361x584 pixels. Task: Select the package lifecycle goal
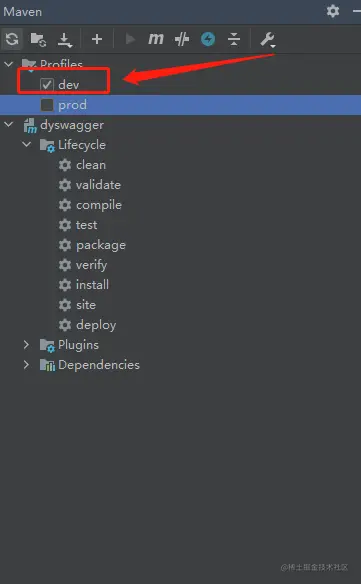101,245
